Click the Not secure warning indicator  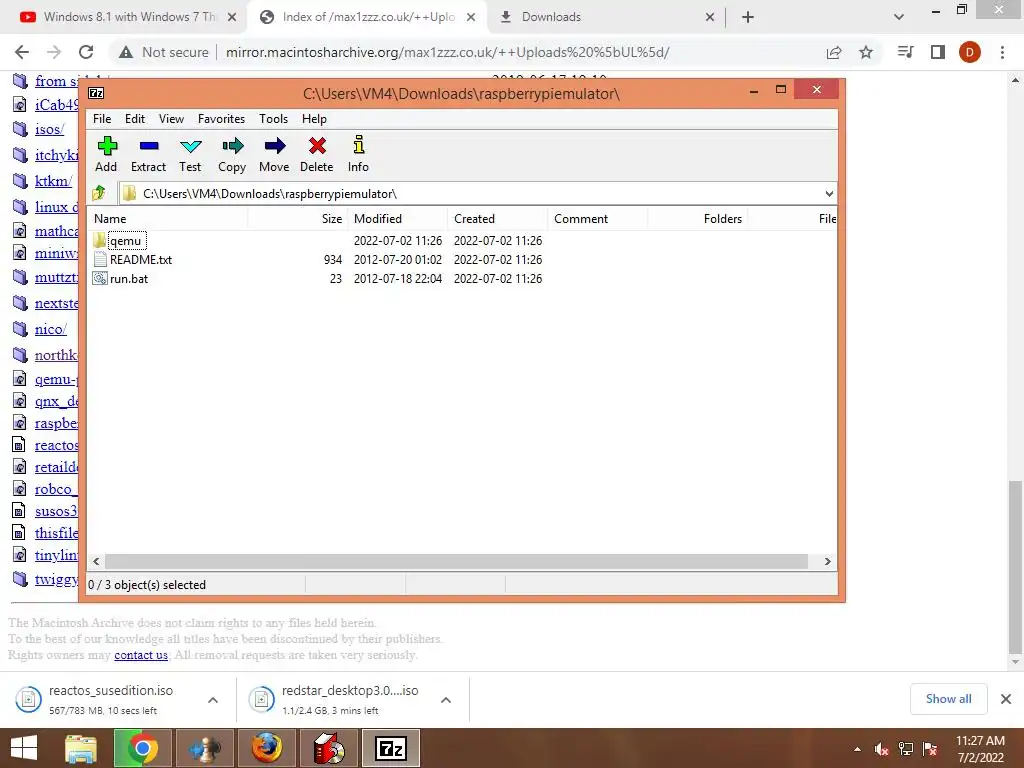163,52
